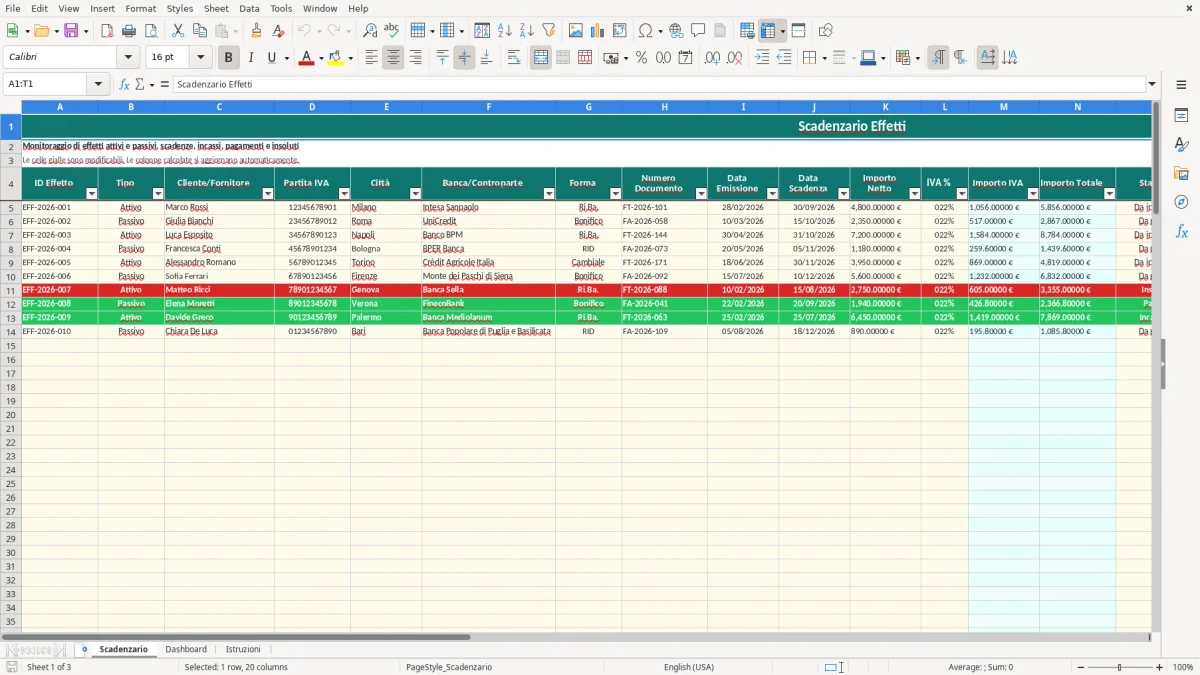Image resolution: width=1200 pixels, height=675 pixels.
Task: Format as Percent icon
Action: pos(641,58)
